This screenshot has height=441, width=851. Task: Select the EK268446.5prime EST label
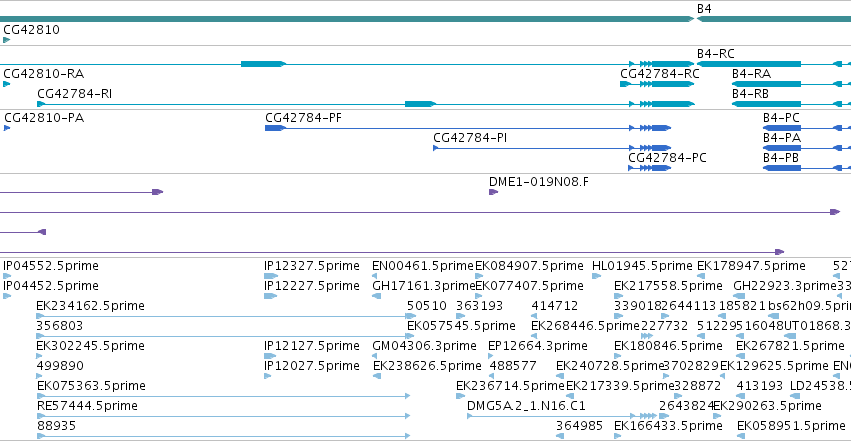(x=585, y=326)
